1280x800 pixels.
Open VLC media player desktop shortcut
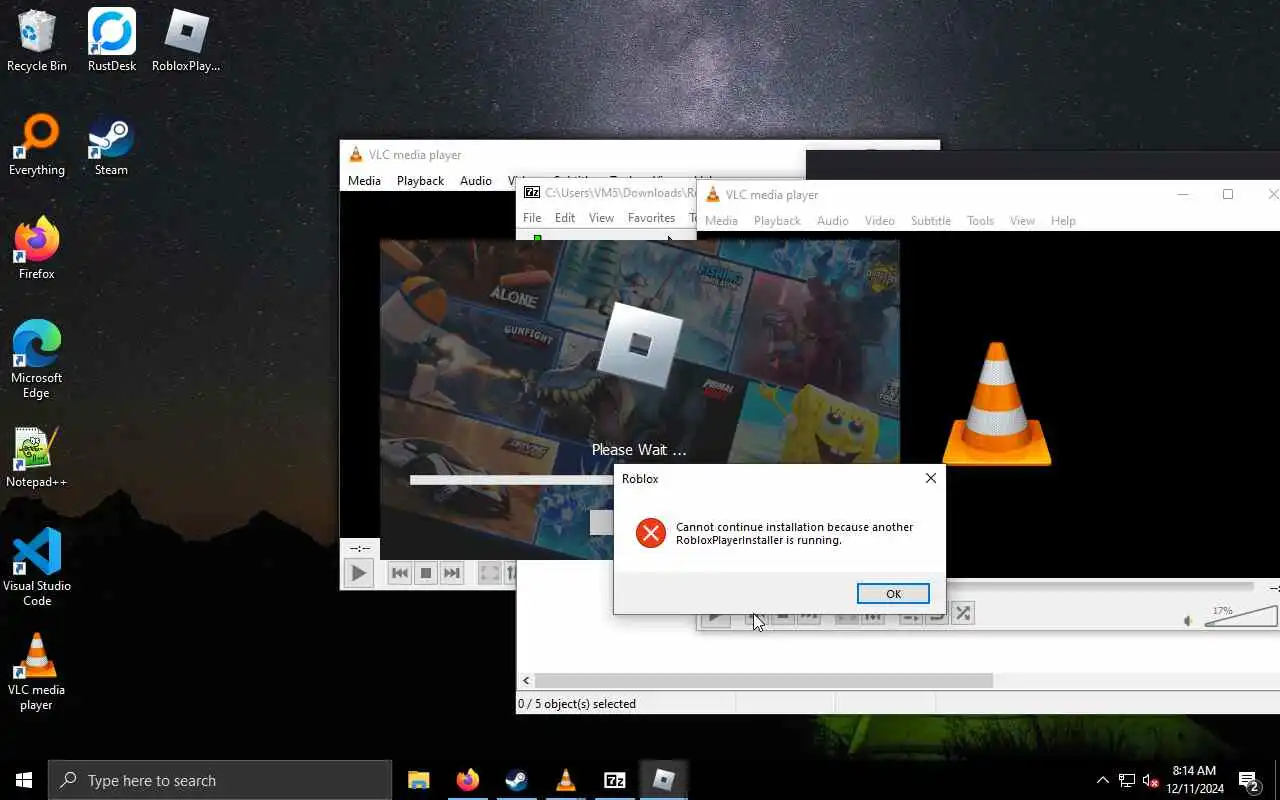pyautogui.click(x=37, y=672)
